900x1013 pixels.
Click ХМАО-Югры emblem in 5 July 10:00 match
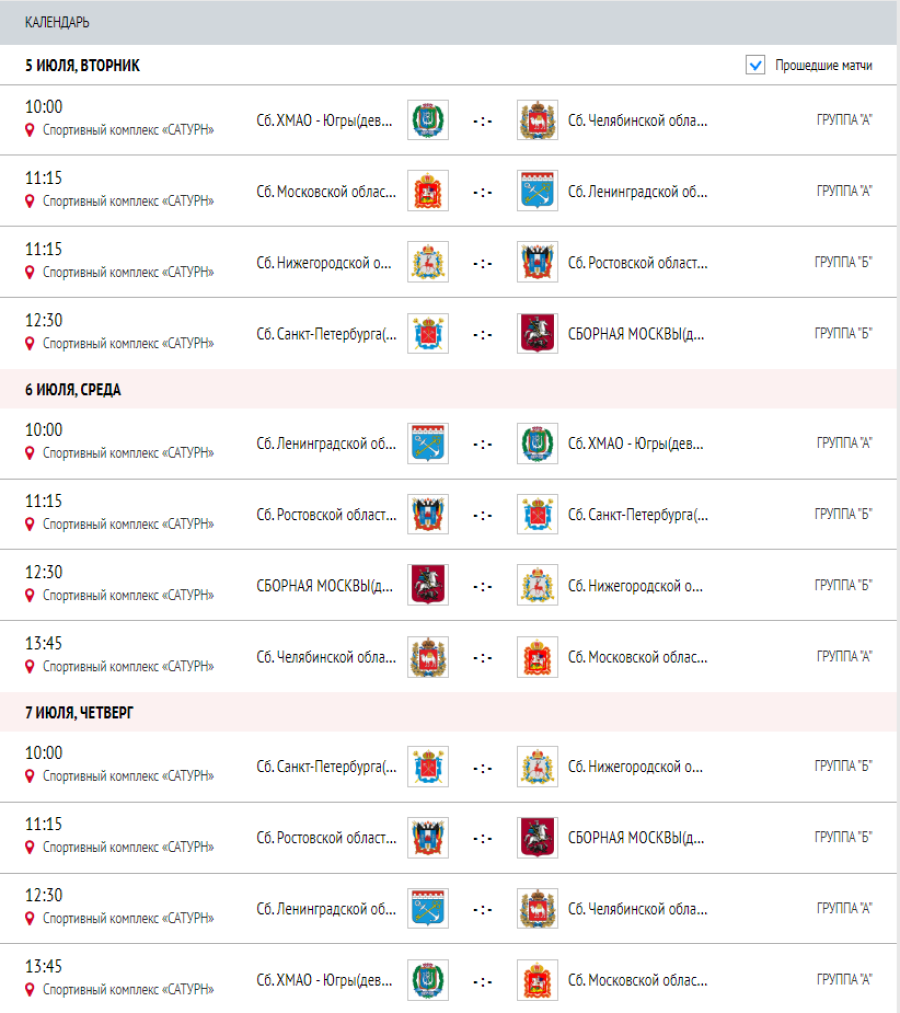point(428,120)
